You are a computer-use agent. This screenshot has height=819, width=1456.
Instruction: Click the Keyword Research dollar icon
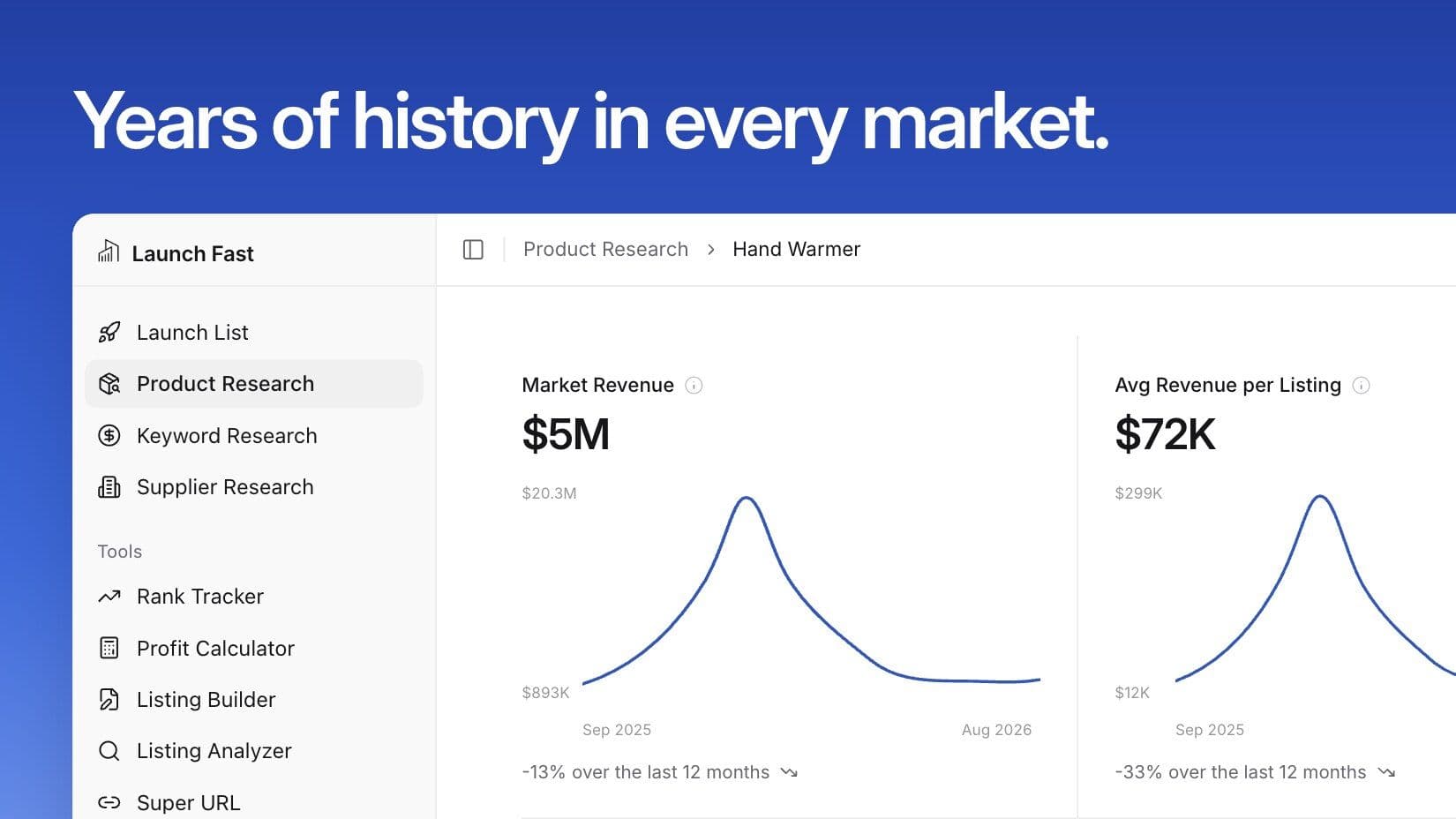[x=109, y=435]
